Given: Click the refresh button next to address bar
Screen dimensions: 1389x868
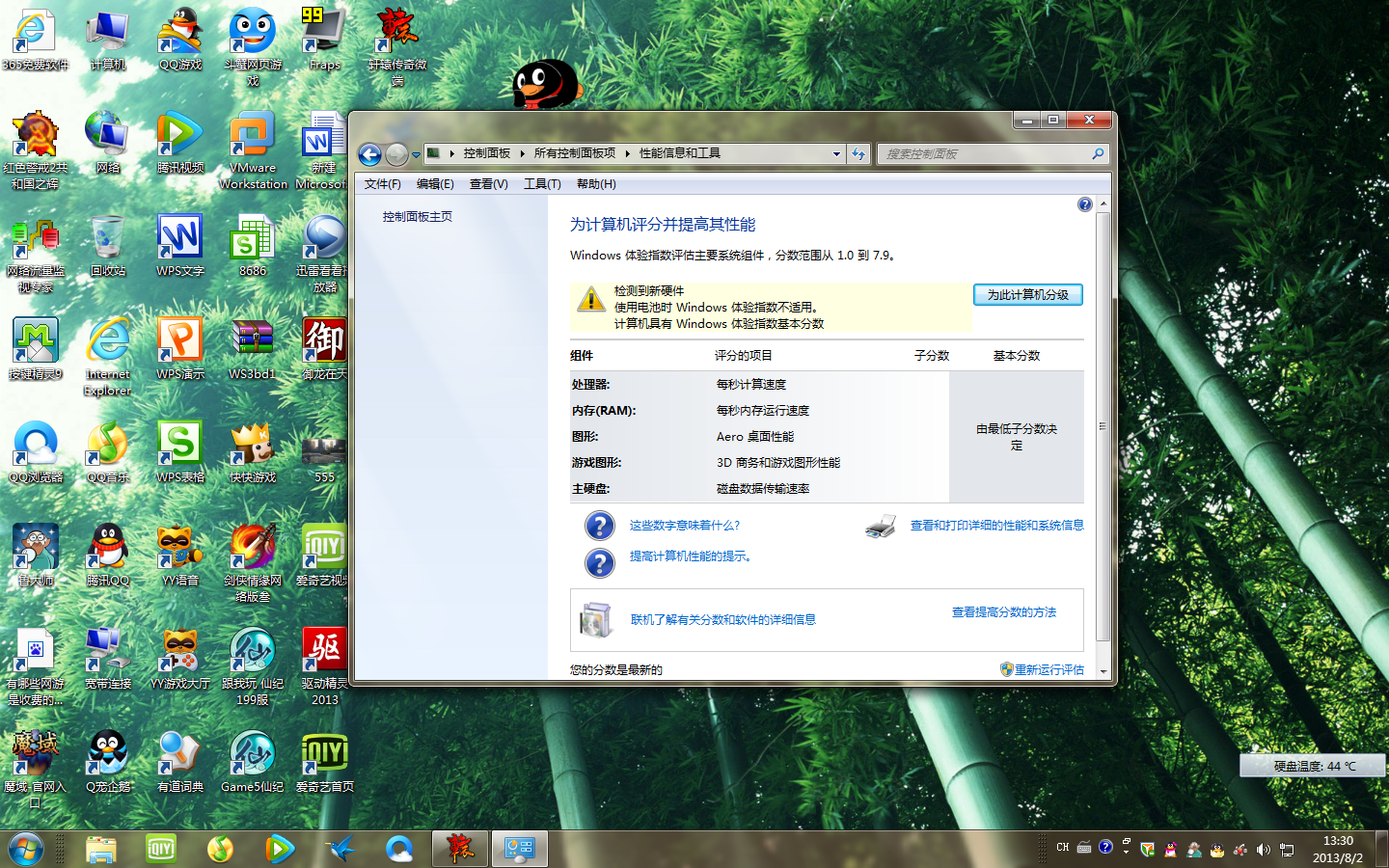Looking at the screenshot, I should tap(858, 153).
